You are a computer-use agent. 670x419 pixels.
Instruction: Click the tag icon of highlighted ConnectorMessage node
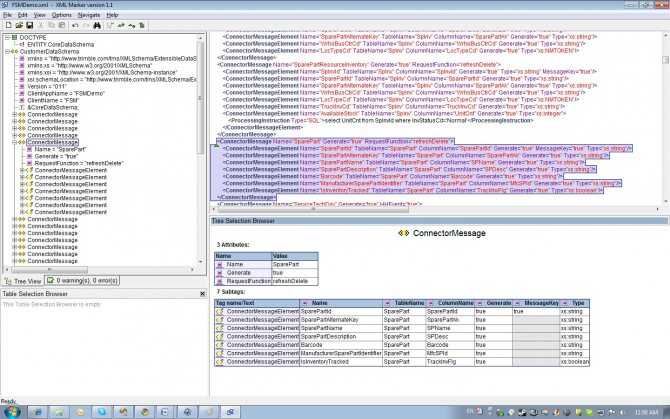click(22, 142)
